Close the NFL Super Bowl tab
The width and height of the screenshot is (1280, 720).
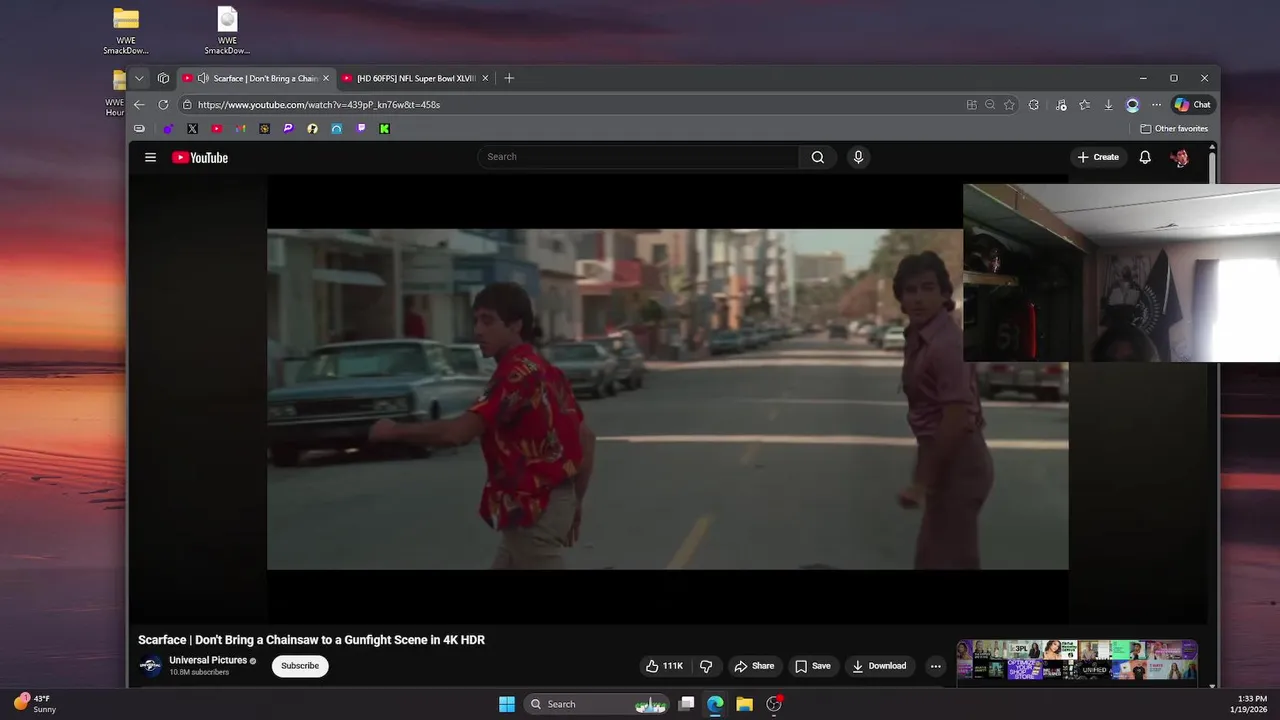click(485, 78)
